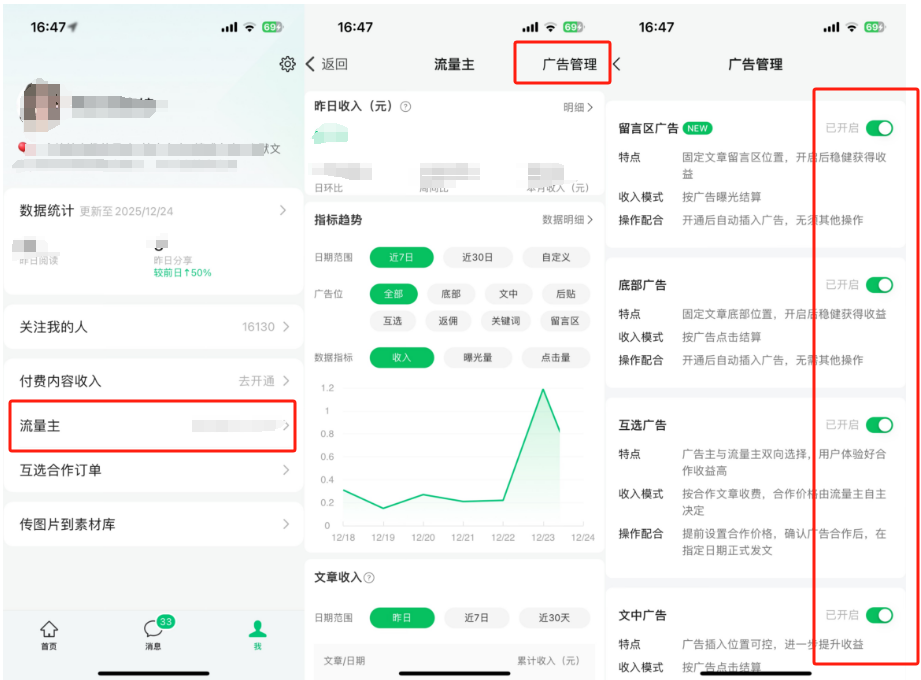Toggle the 文中广告 switch

[x=879, y=615]
